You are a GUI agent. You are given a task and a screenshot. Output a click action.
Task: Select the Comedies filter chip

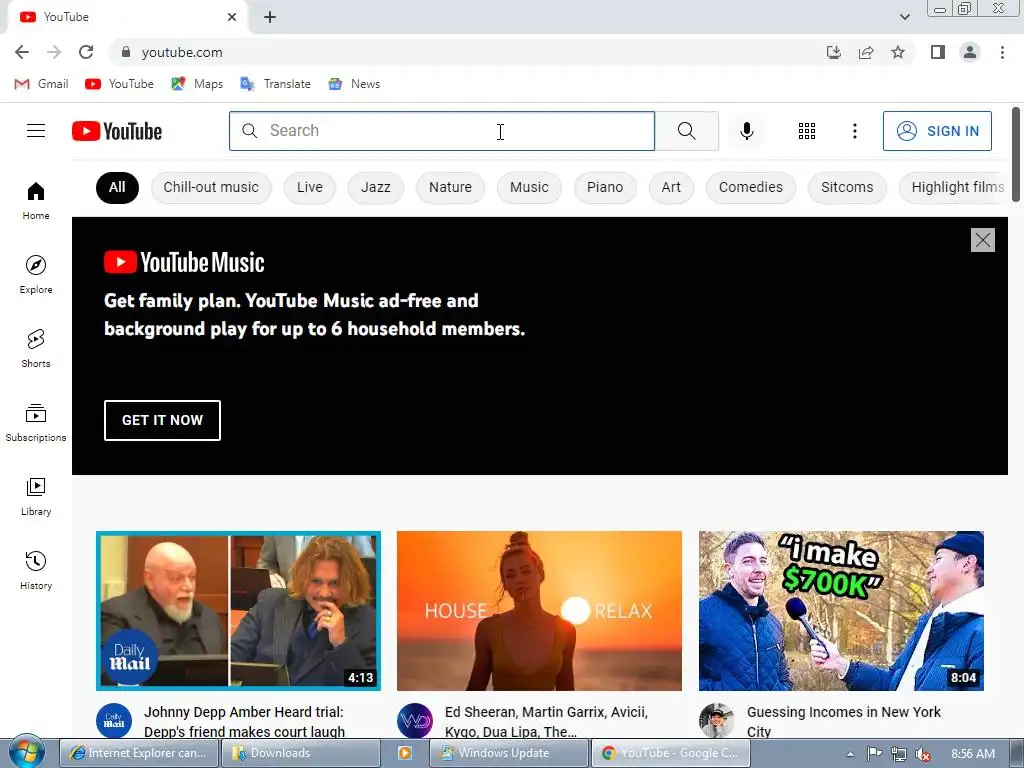click(x=750, y=187)
